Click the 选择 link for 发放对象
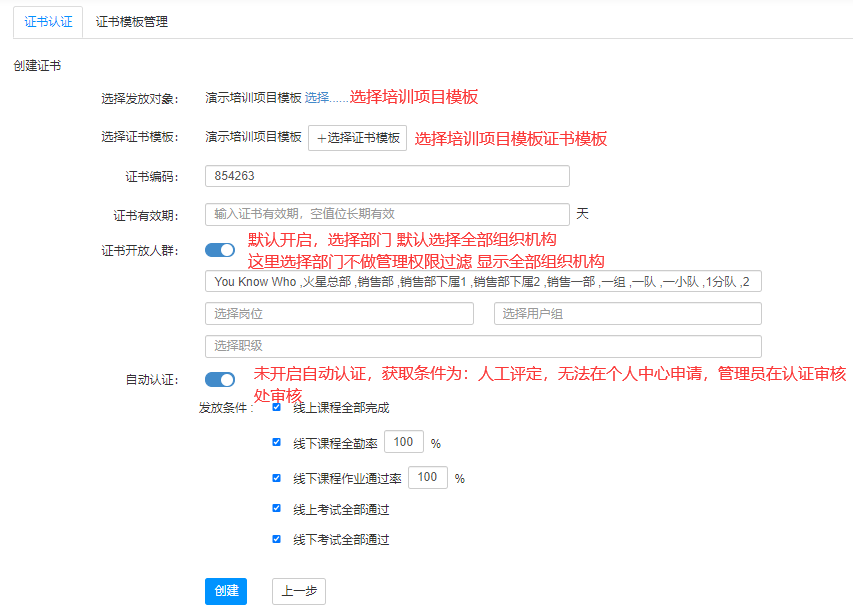Viewport: 853px width, 611px height. [317, 98]
